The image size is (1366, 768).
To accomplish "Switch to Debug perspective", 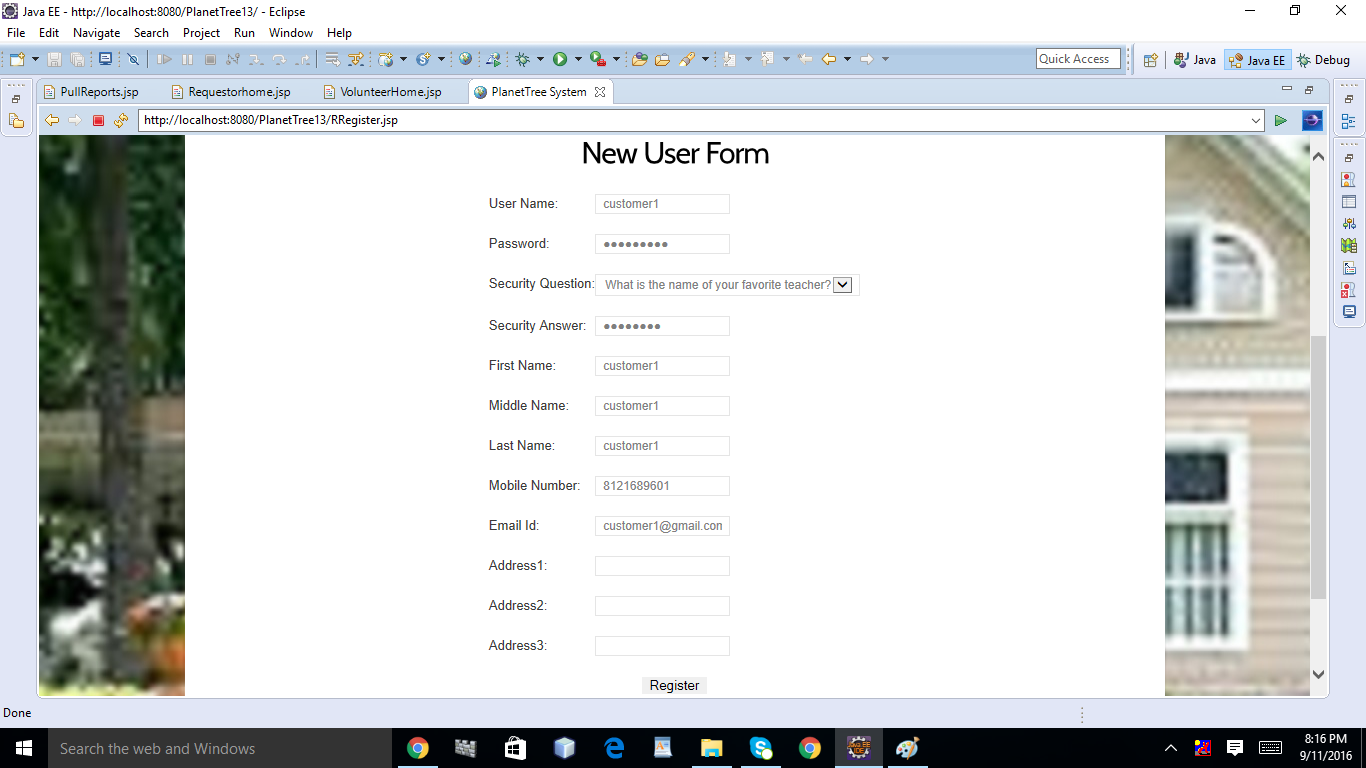I will [1323, 60].
